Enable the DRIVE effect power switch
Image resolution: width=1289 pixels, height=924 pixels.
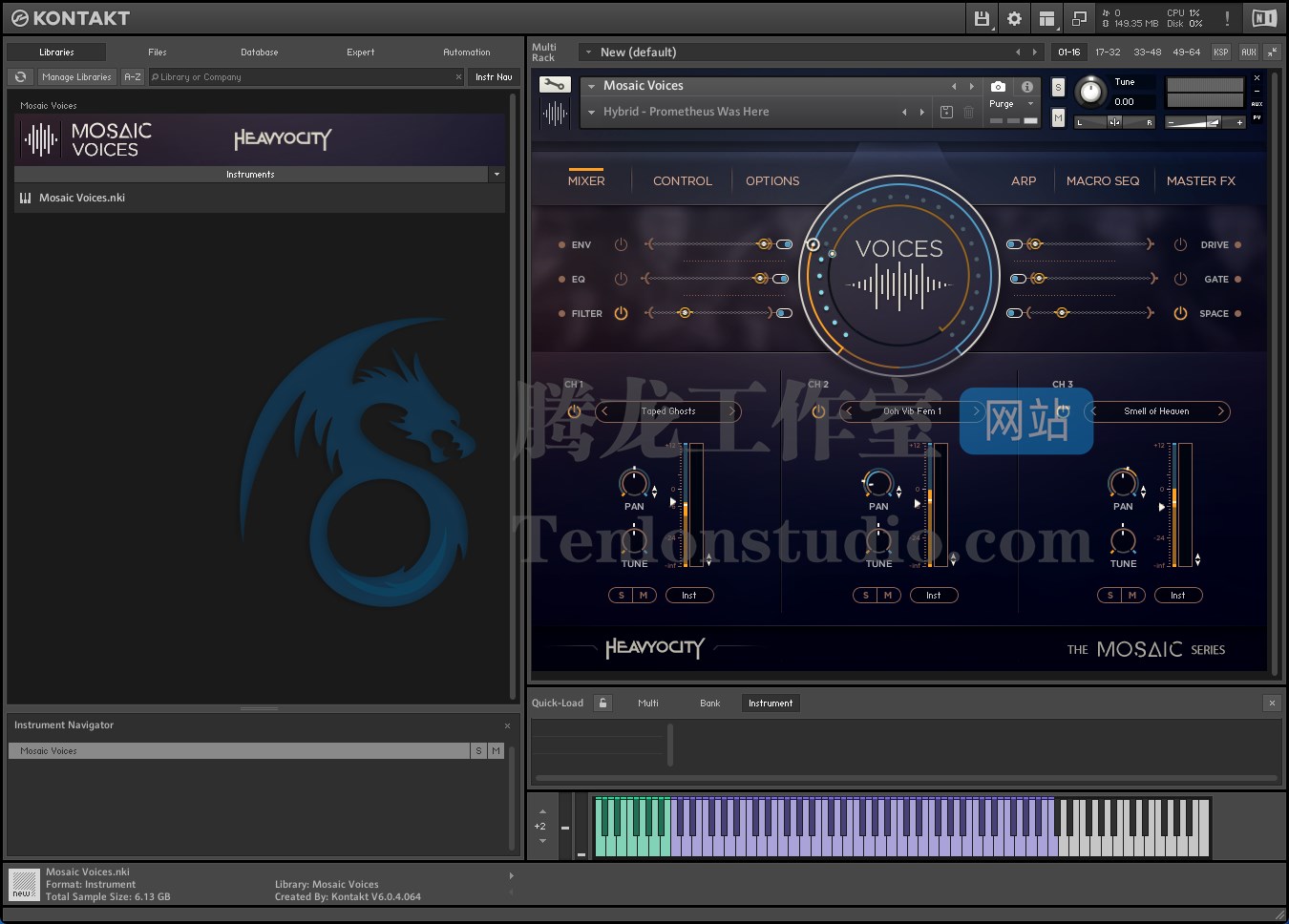tap(1180, 244)
